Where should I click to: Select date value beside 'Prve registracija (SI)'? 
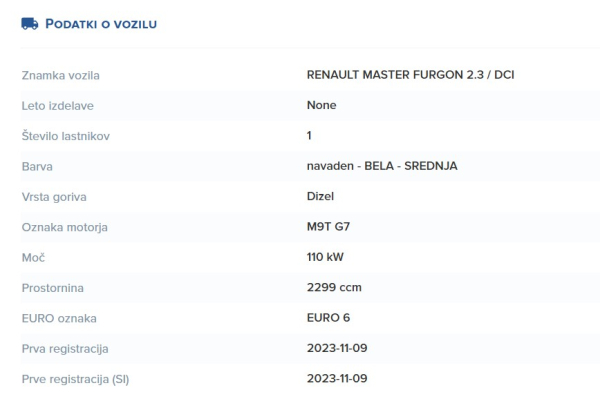tap(337, 378)
